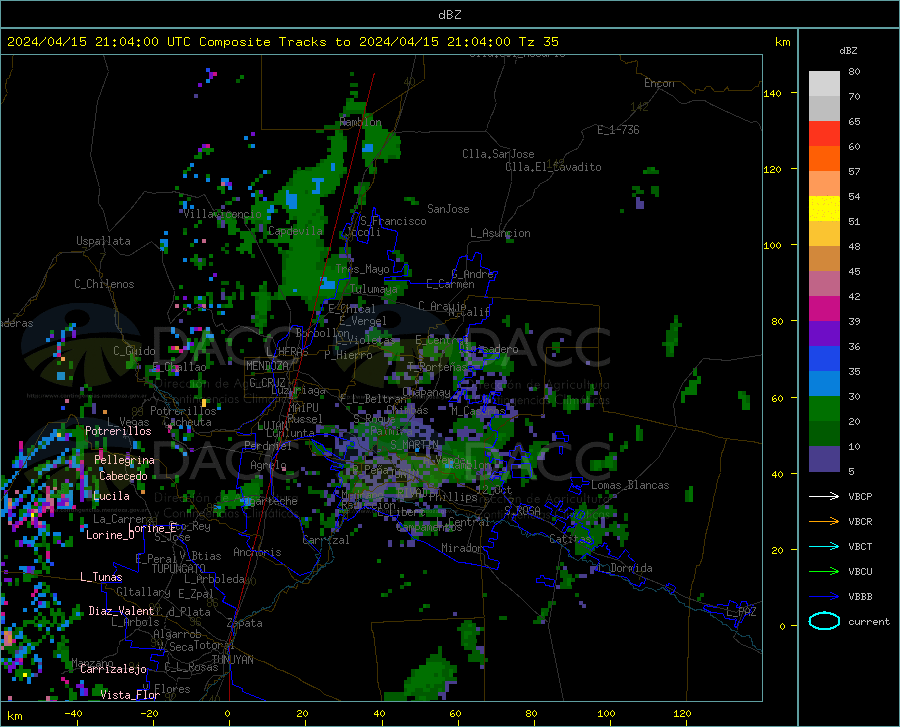The width and height of the screenshot is (900, 727).
Task: Click the white VBCP arrow legend icon
Action: (x=824, y=496)
